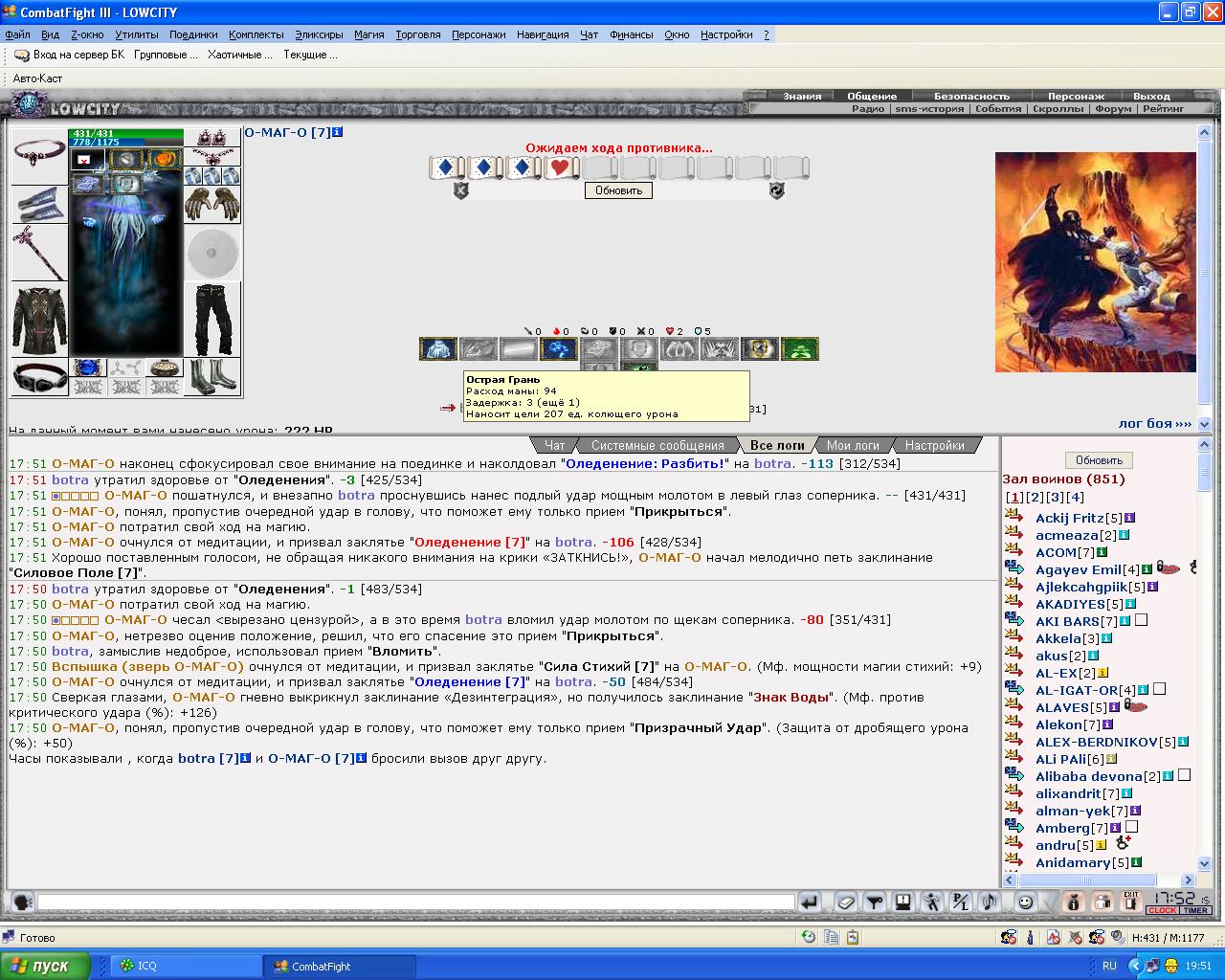1225x980 pixels.
Task: Click the running figure icon in chat toolbar
Action: 931,902
